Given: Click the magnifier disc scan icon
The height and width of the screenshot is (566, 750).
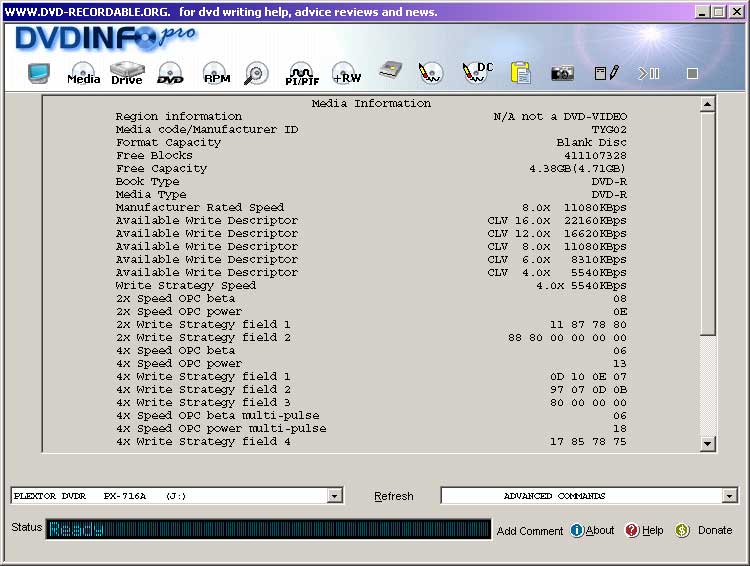Looking at the screenshot, I should tap(256, 74).
